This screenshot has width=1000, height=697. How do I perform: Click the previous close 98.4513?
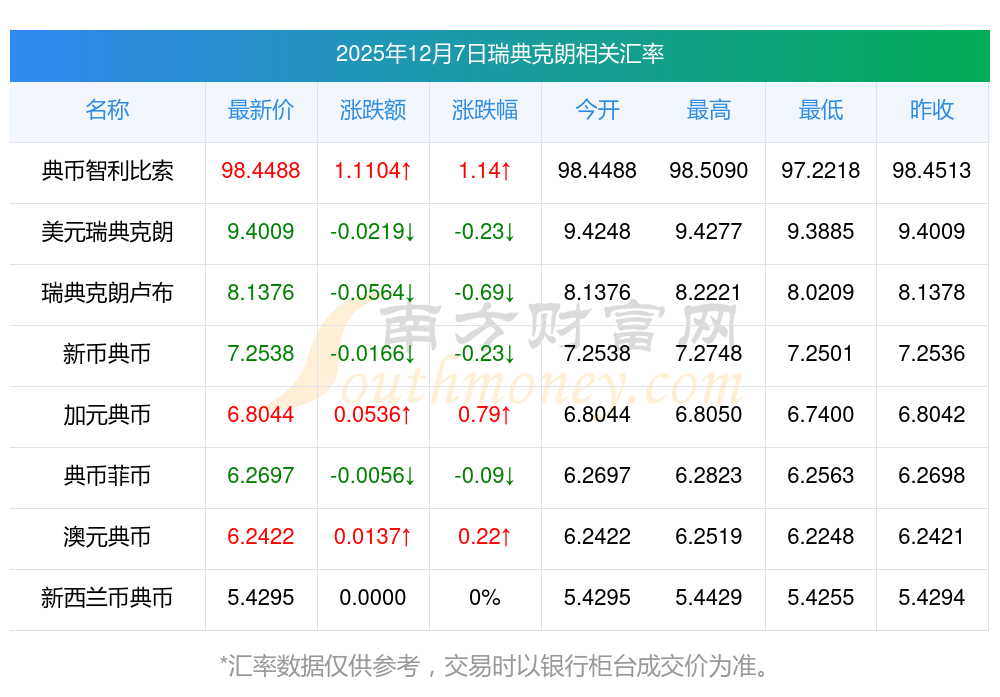pos(932,171)
